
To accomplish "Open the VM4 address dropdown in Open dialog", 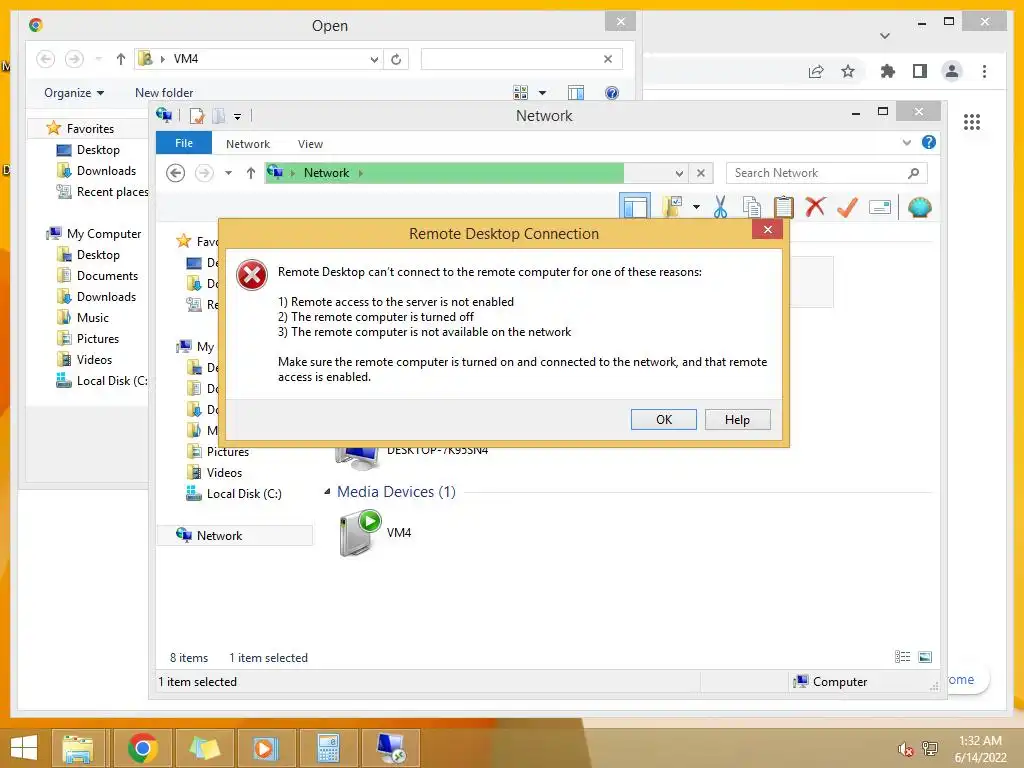I will pos(374,59).
